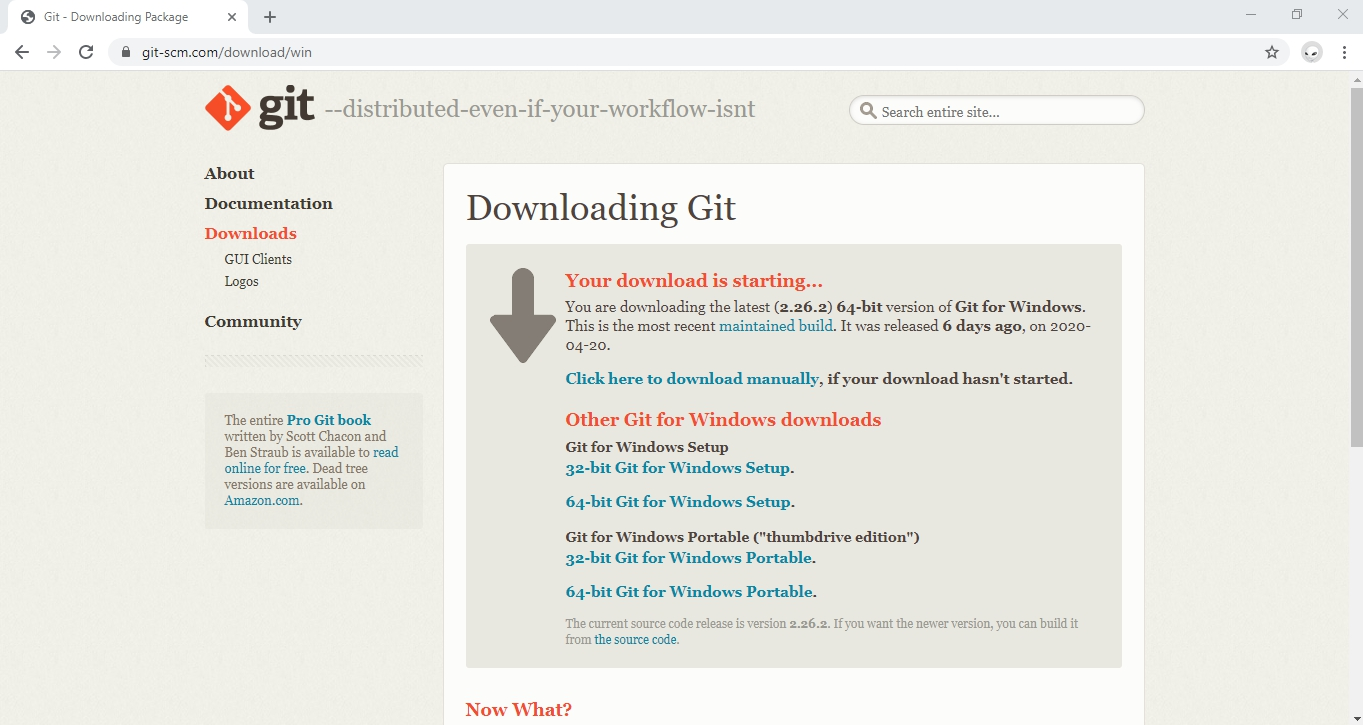1363x725 pixels.
Task: Switch to the Git - Downloading Package tab
Action: (x=120, y=16)
